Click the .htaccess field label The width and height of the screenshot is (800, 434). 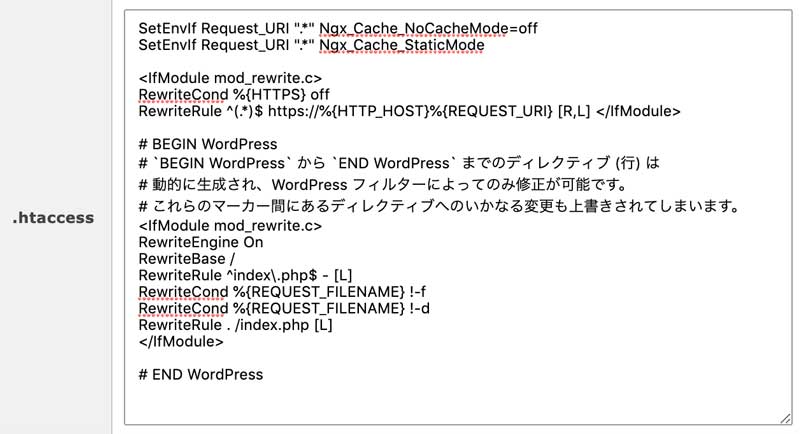[x=53, y=218]
